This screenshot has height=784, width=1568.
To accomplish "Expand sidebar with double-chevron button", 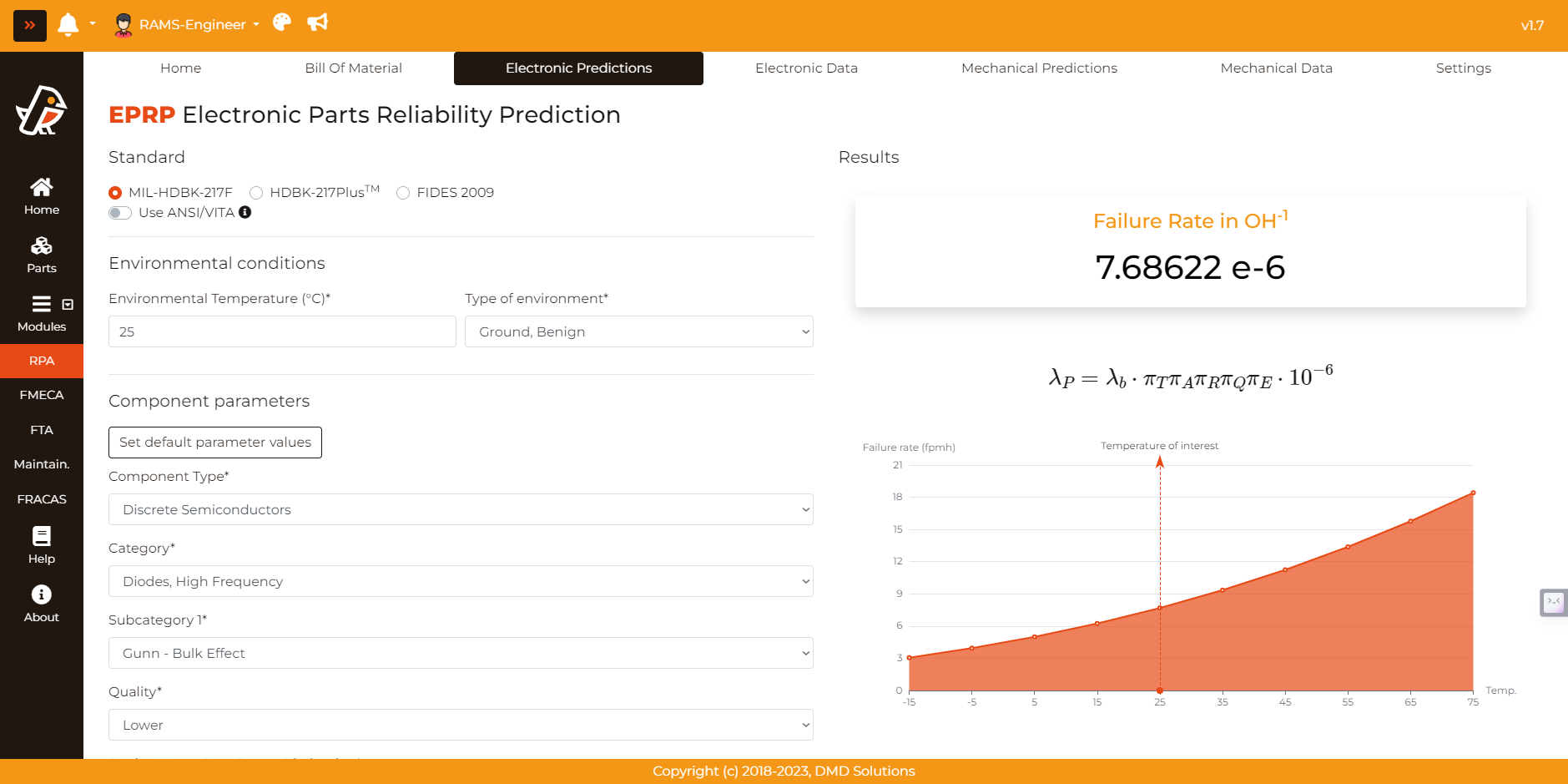I will pos(30,25).
